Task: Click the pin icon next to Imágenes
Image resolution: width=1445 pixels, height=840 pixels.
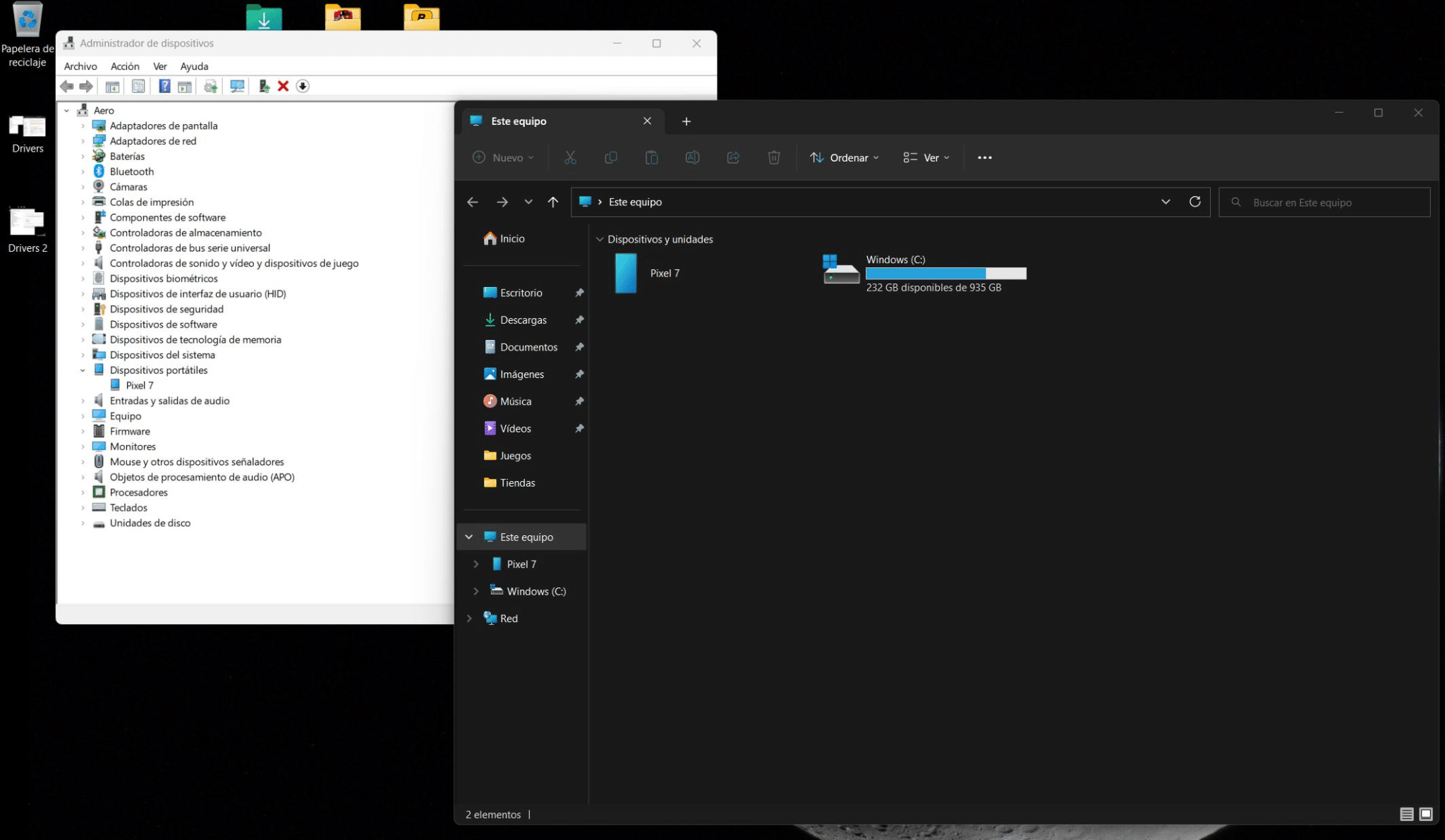Action: (x=579, y=375)
